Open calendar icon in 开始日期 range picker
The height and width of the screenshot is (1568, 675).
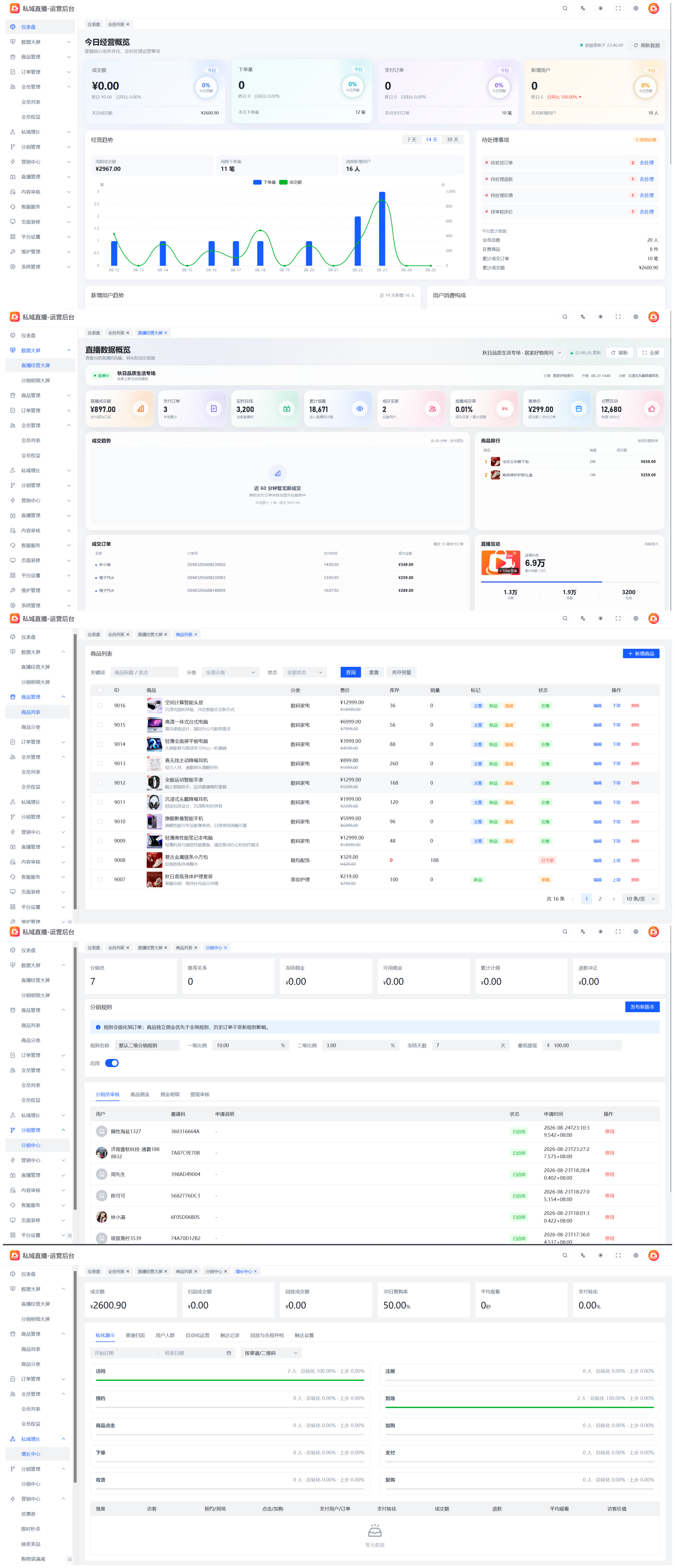point(229,1353)
